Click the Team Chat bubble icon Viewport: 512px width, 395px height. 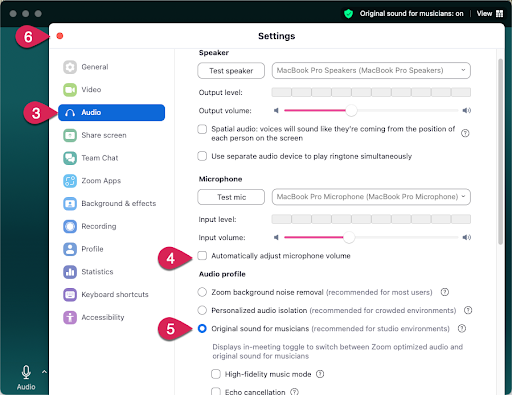coord(70,158)
